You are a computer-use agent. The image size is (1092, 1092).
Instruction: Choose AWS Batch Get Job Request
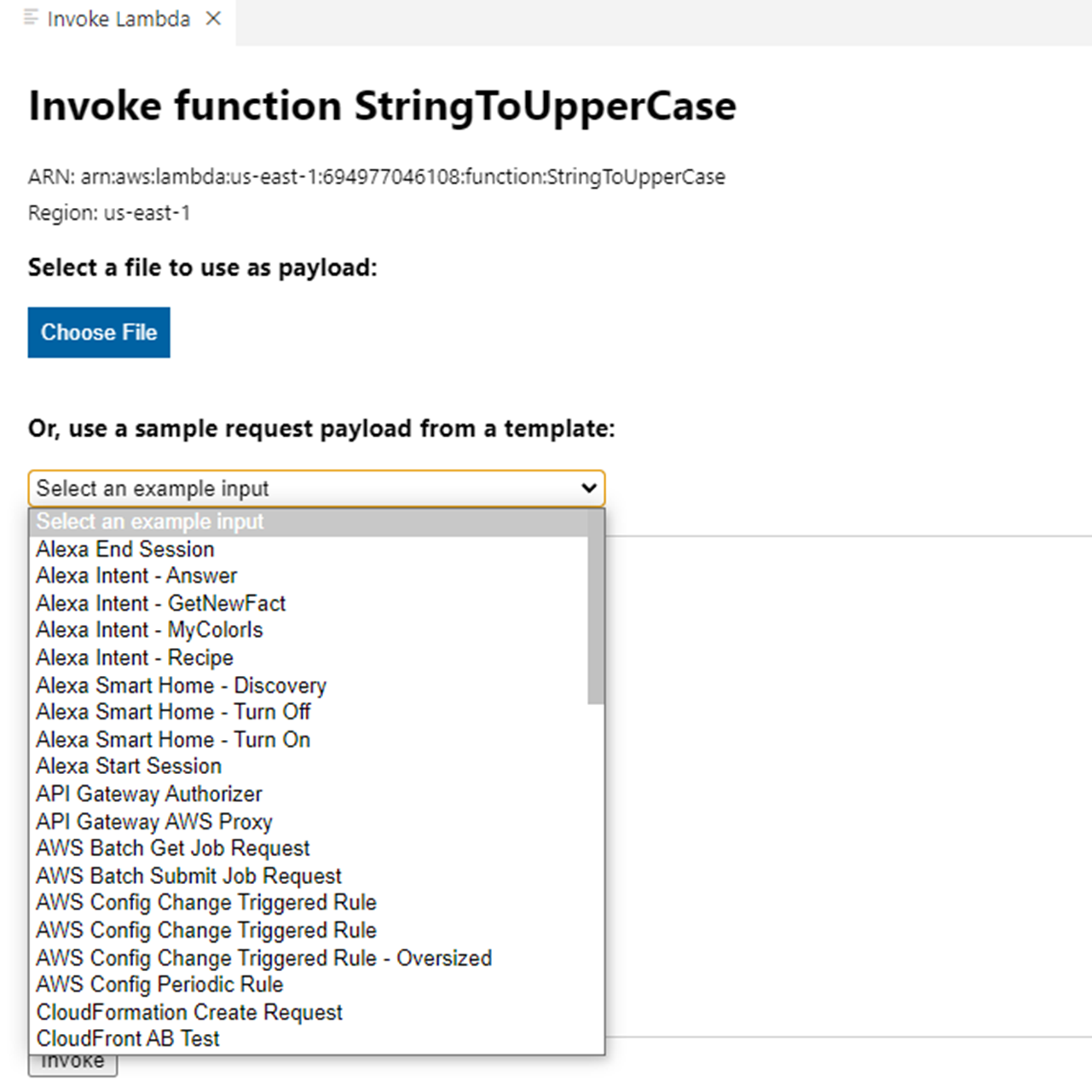pyautogui.click(x=309, y=848)
